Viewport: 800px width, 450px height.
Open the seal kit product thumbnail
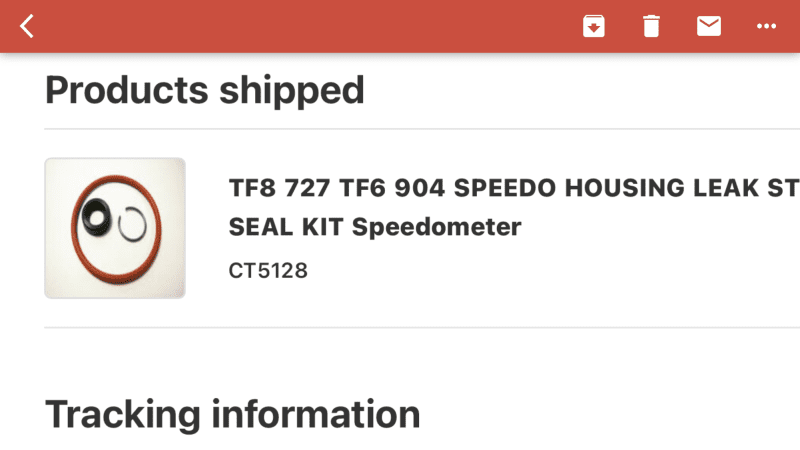115,228
